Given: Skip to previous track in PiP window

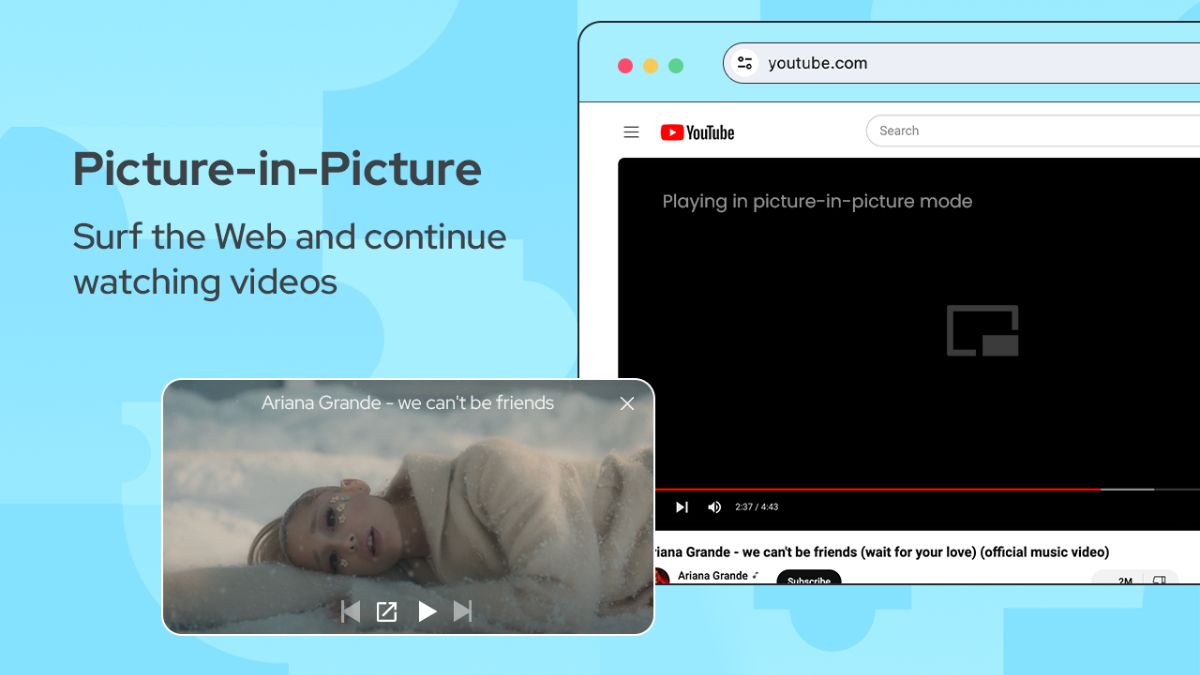Looking at the screenshot, I should pyautogui.click(x=350, y=611).
